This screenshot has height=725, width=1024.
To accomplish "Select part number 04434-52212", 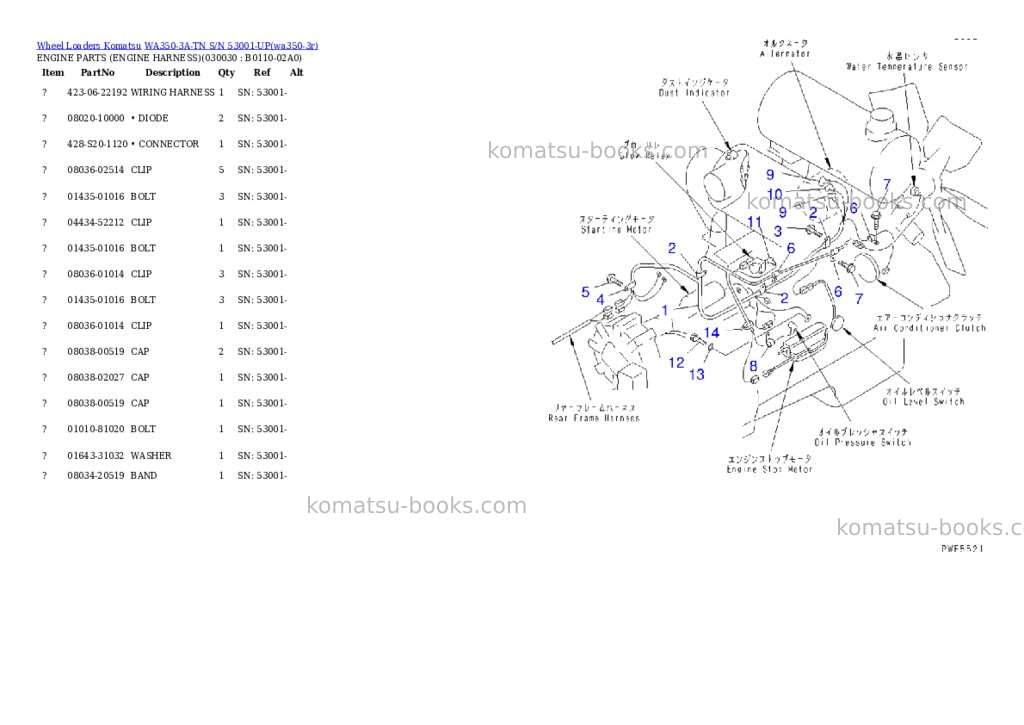I will (95, 222).
